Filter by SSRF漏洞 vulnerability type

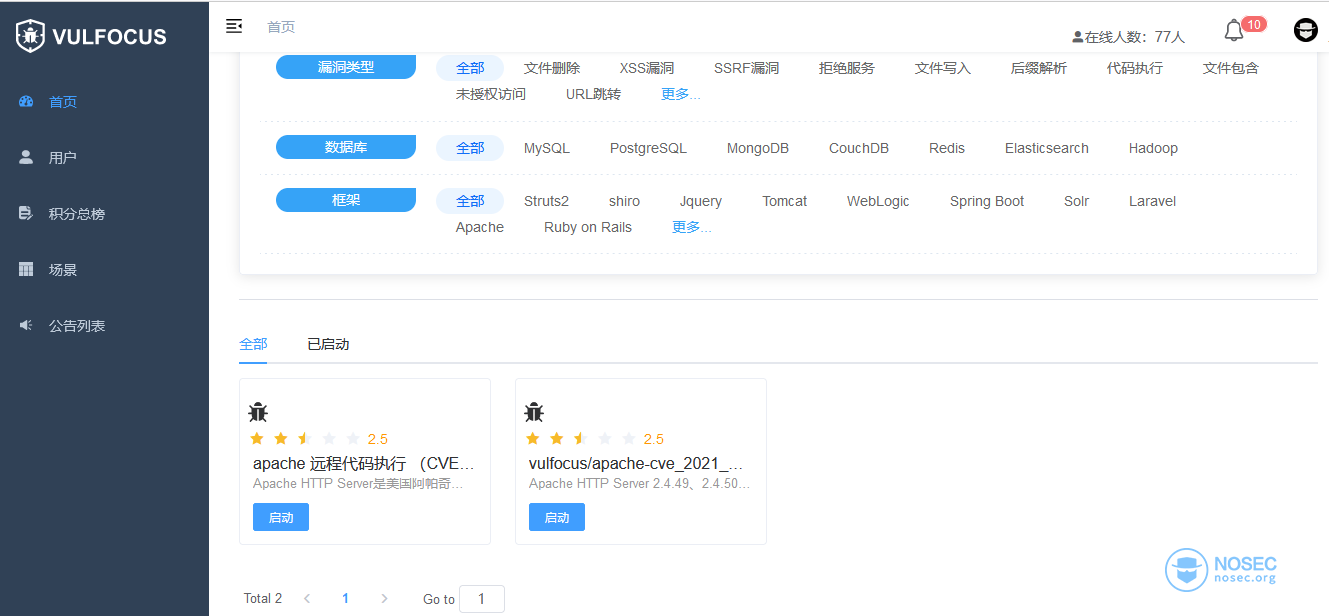point(746,68)
